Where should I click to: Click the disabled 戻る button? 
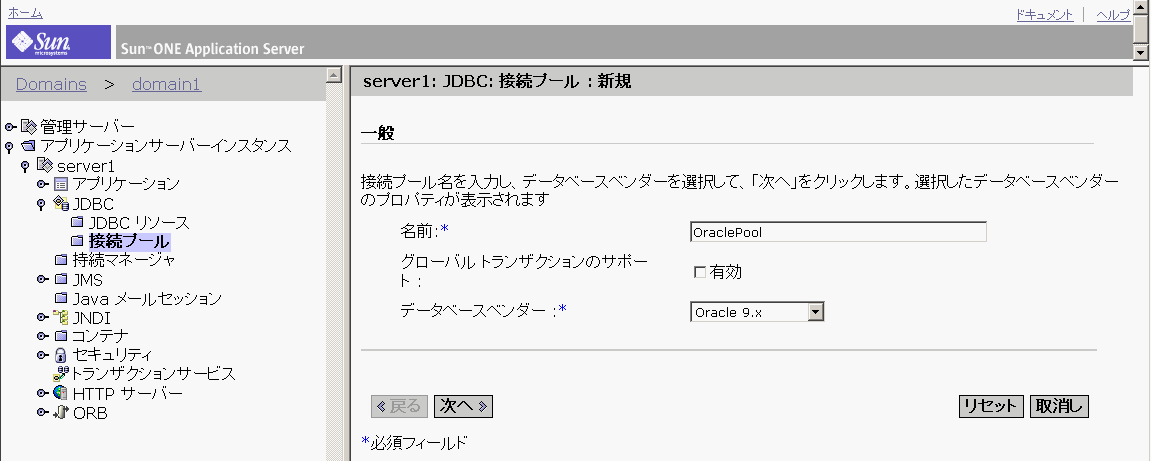coord(399,406)
